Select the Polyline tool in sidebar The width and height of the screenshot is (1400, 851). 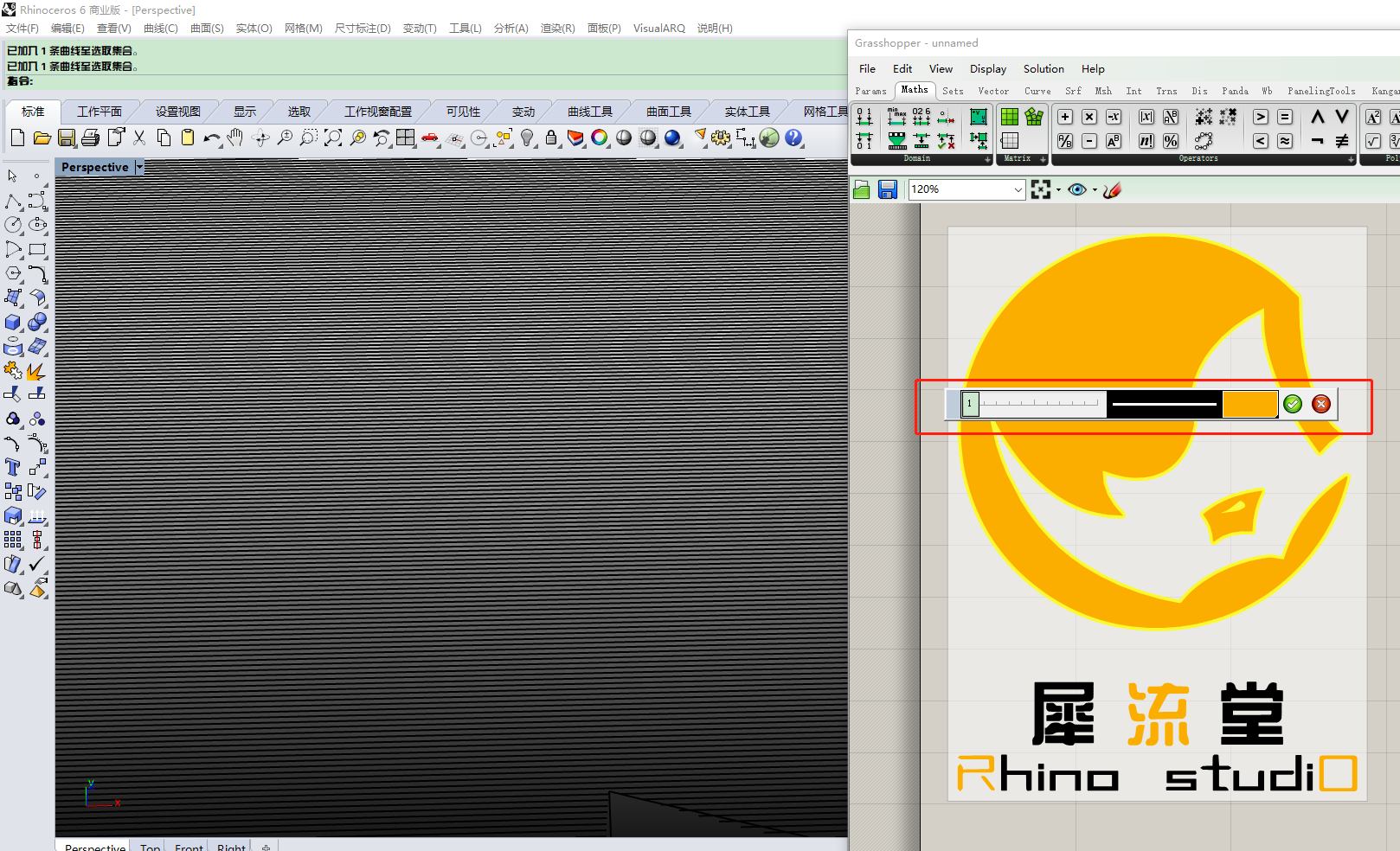pyautogui.click(x=13, y=202)
